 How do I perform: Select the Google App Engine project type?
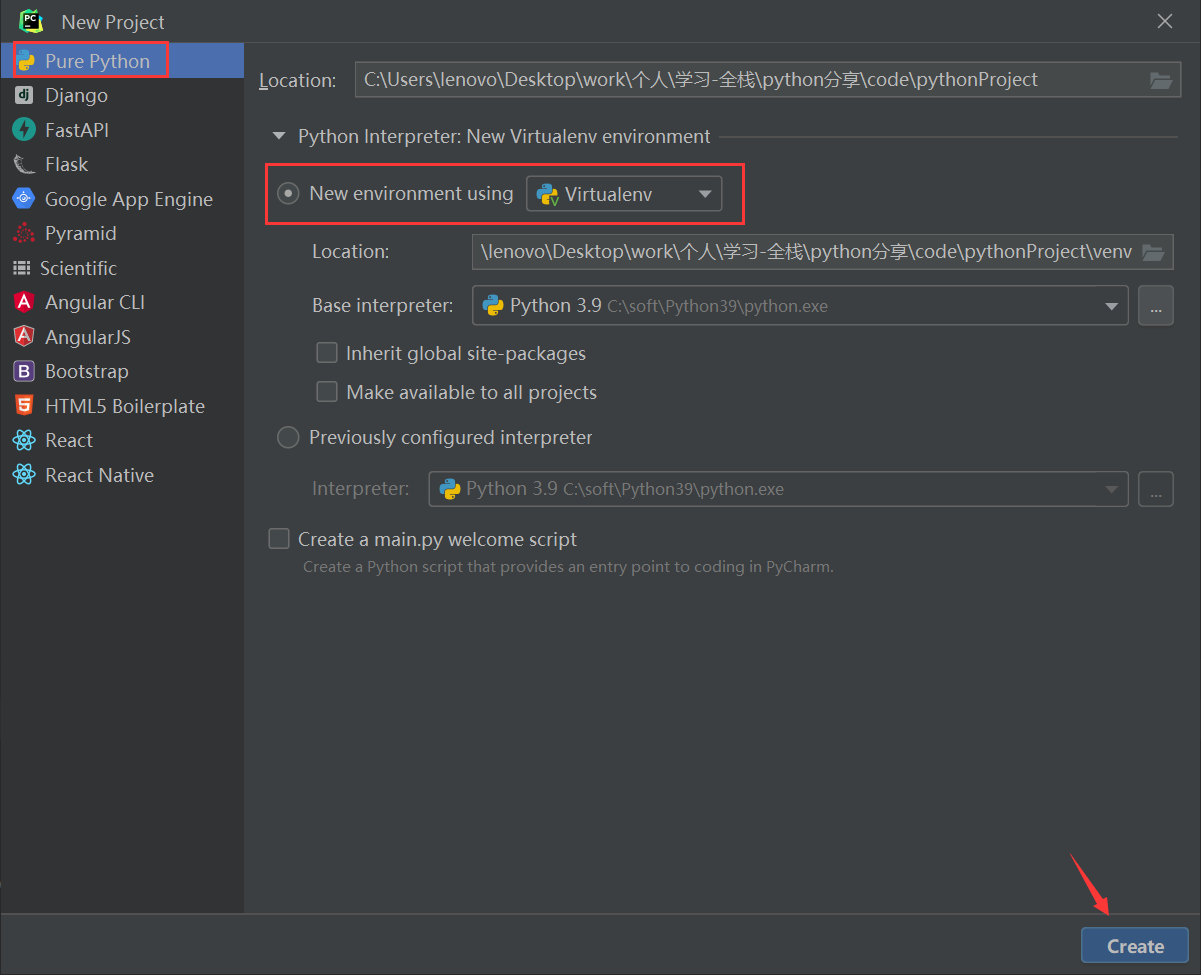coord(122,199)
